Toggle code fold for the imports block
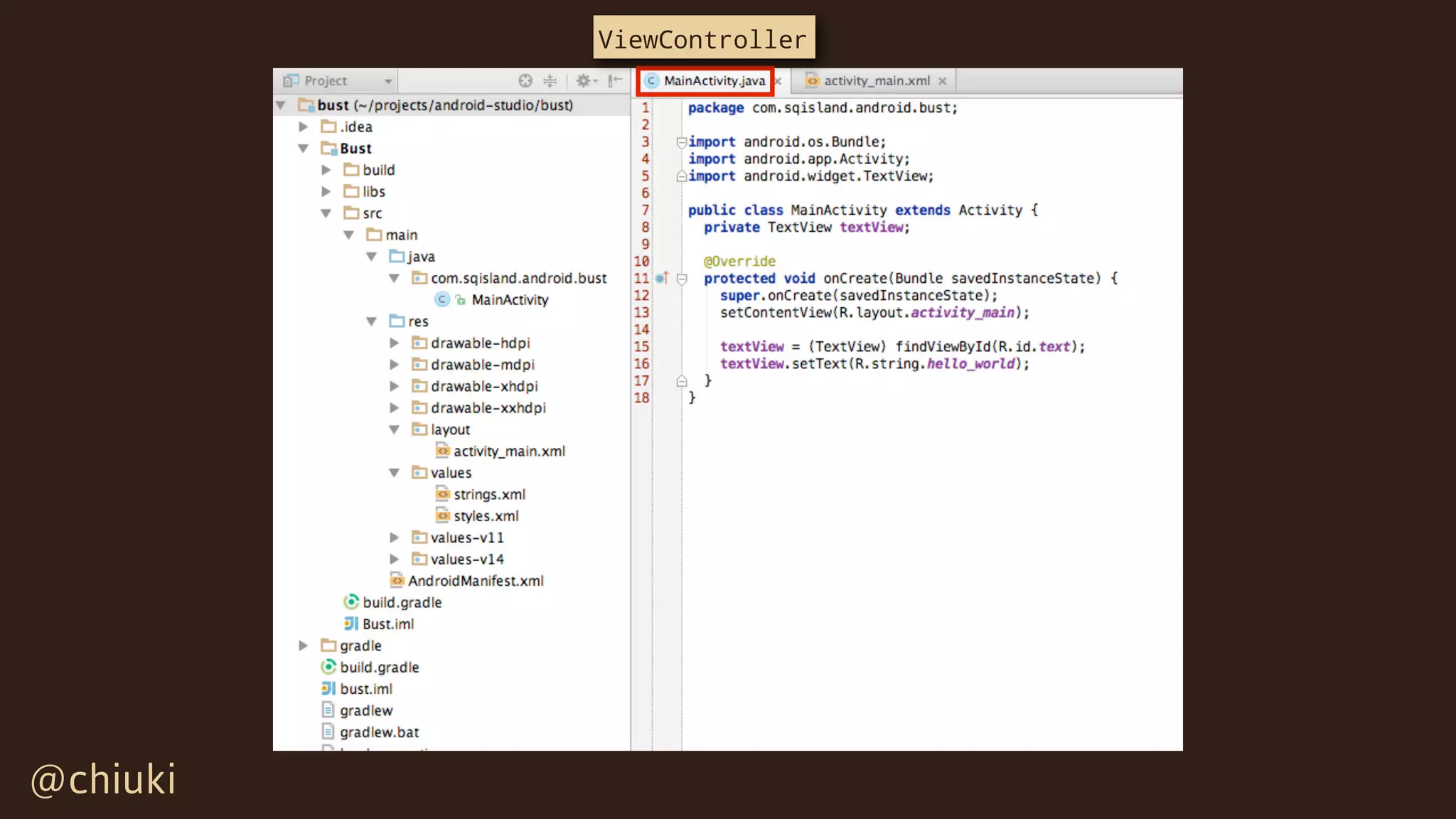The image size is (1456, 819). pos(682,142)
